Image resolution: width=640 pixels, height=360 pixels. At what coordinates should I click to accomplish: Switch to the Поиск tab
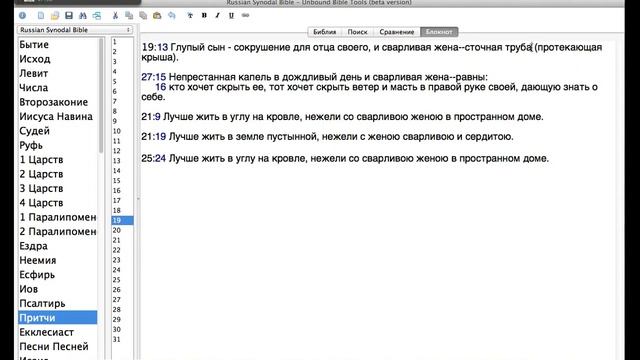pyautogui.click(x=357, y=32)
